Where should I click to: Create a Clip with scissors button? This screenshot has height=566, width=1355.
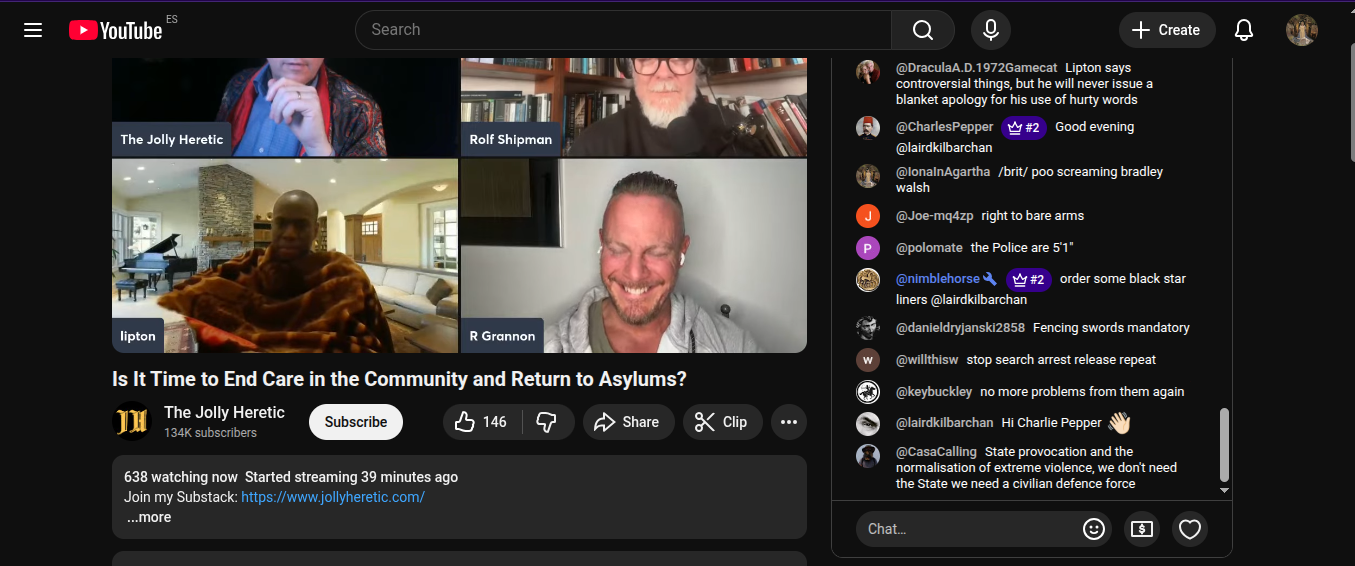coord(722,422)
